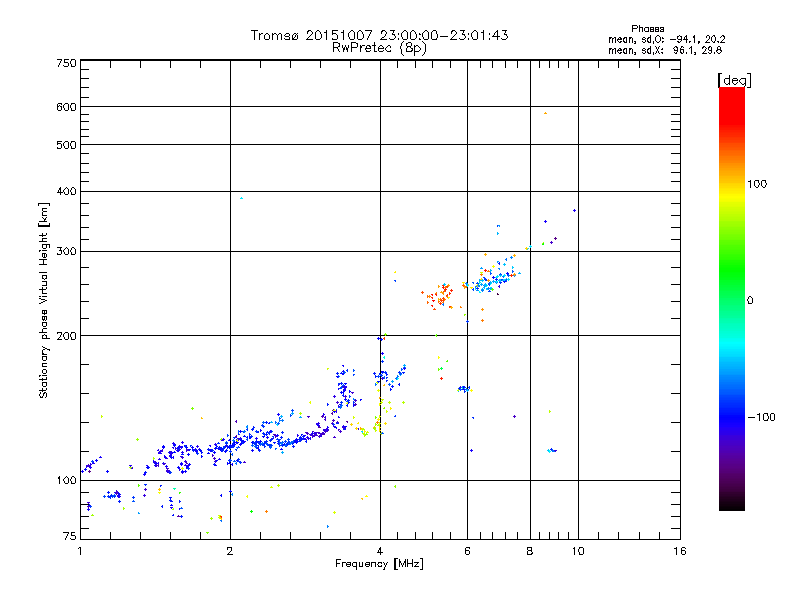Click the '[deg]' colorbar unit label
This screenshot has height=600, width=800.
click(734, 80)
